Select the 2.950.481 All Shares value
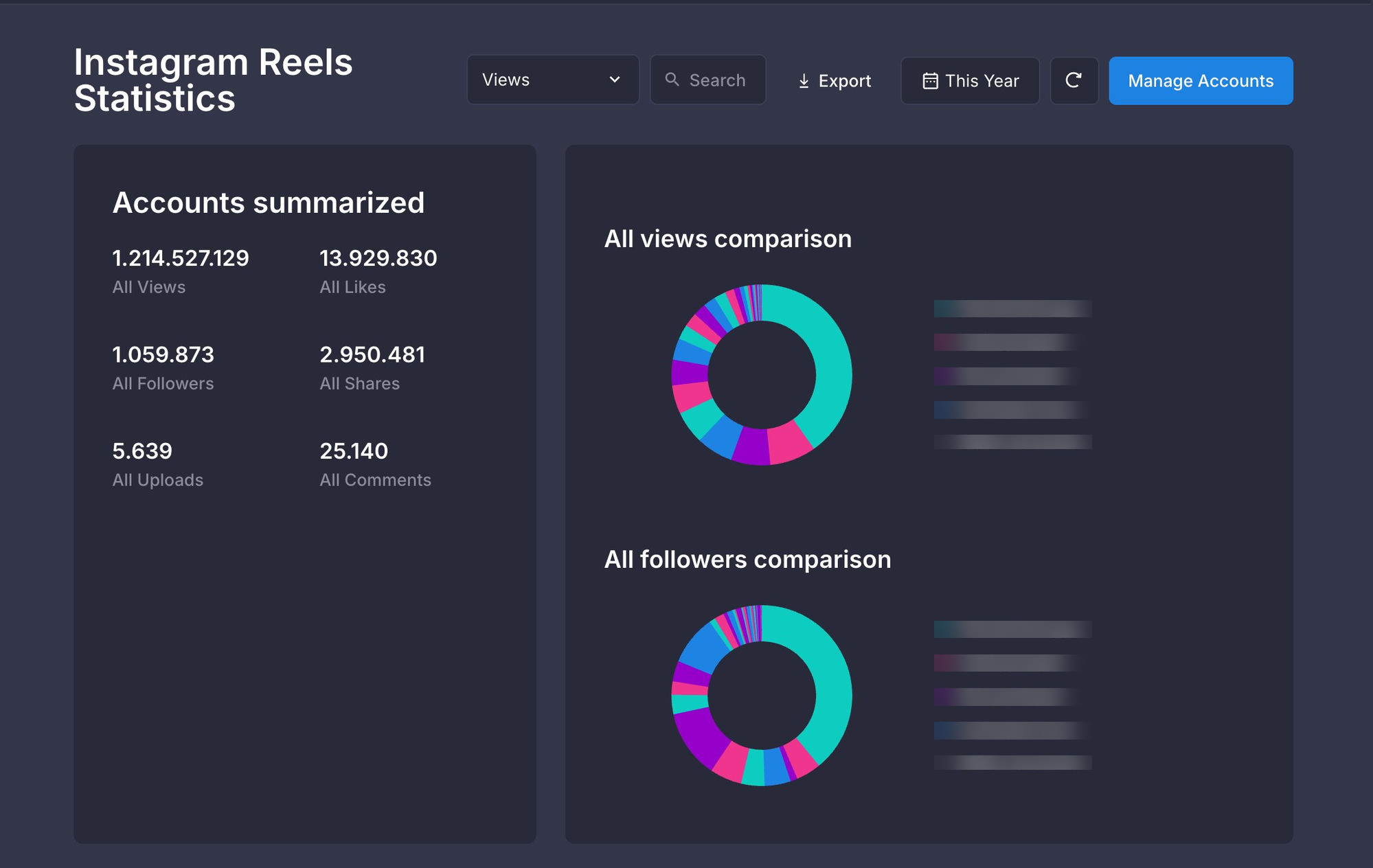This screenshot has width=1373, height=868. [372, 354]
